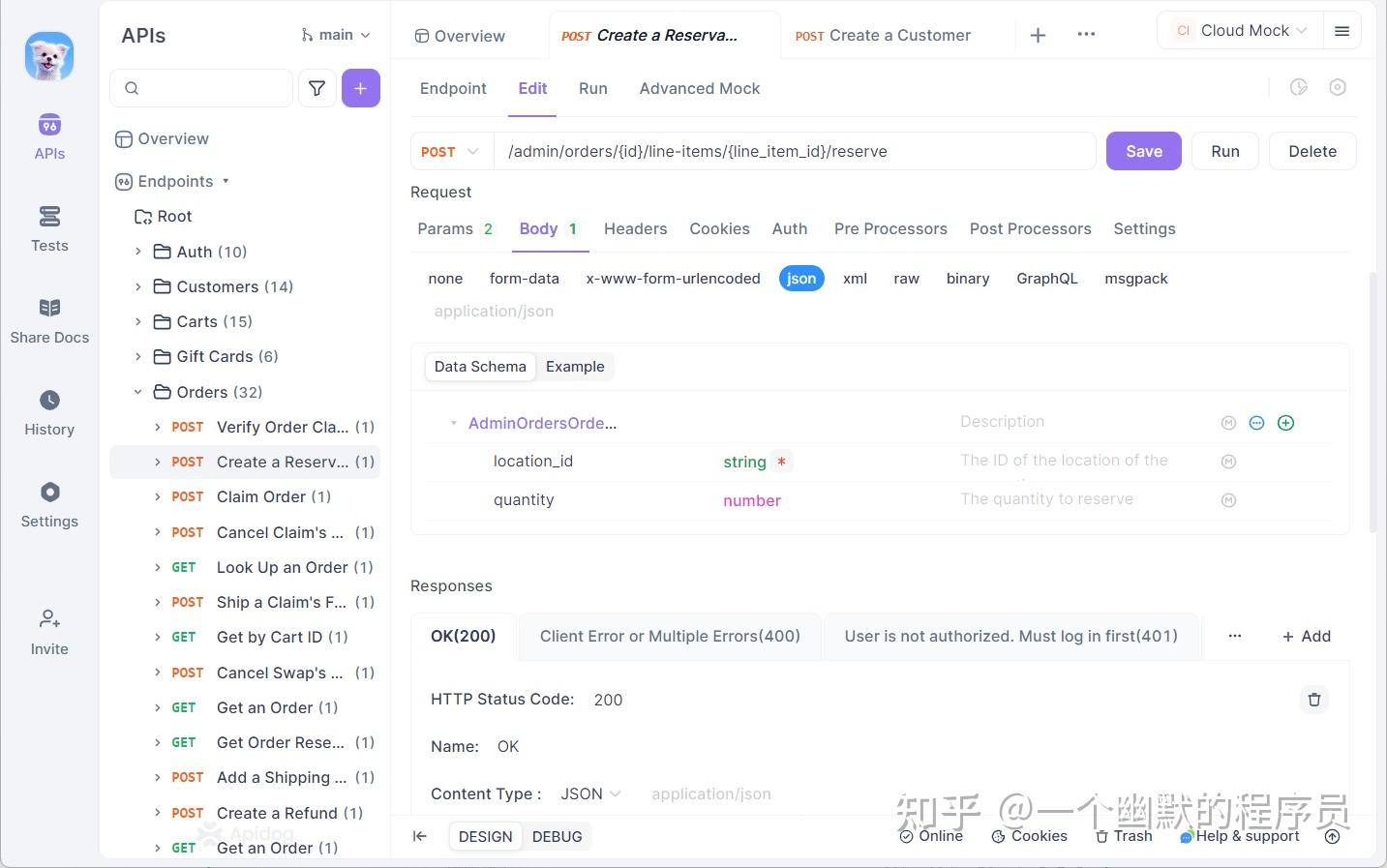The width and height of the screenshot is (1387, 868).
Task: Open the POST method dropdown
Action: [x=450, y=151]
